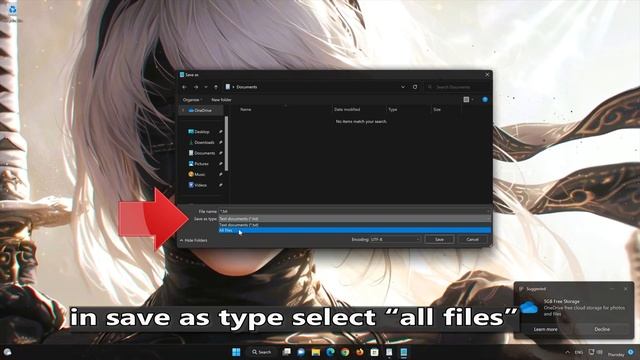Decline the OneDrive storage suggestion
The width and height of the screenshot is (640, 360).
(x=602, y=329)
